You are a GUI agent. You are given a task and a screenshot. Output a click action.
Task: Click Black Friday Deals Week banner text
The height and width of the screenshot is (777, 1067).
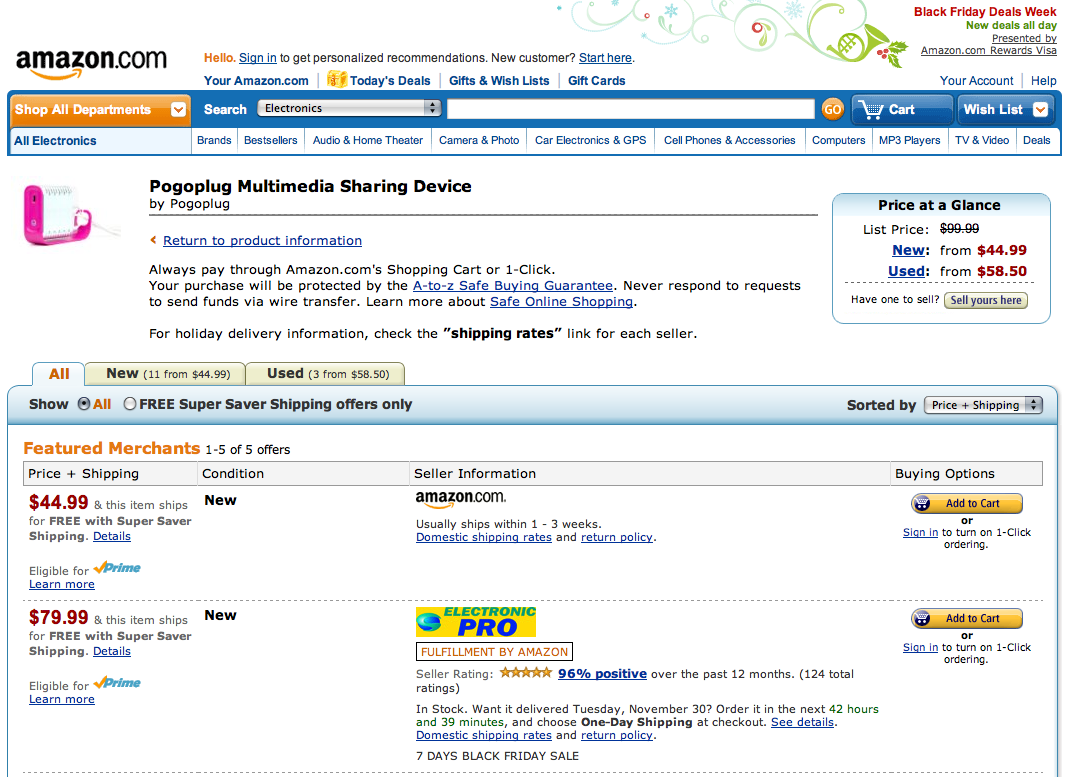pos(985,12)
